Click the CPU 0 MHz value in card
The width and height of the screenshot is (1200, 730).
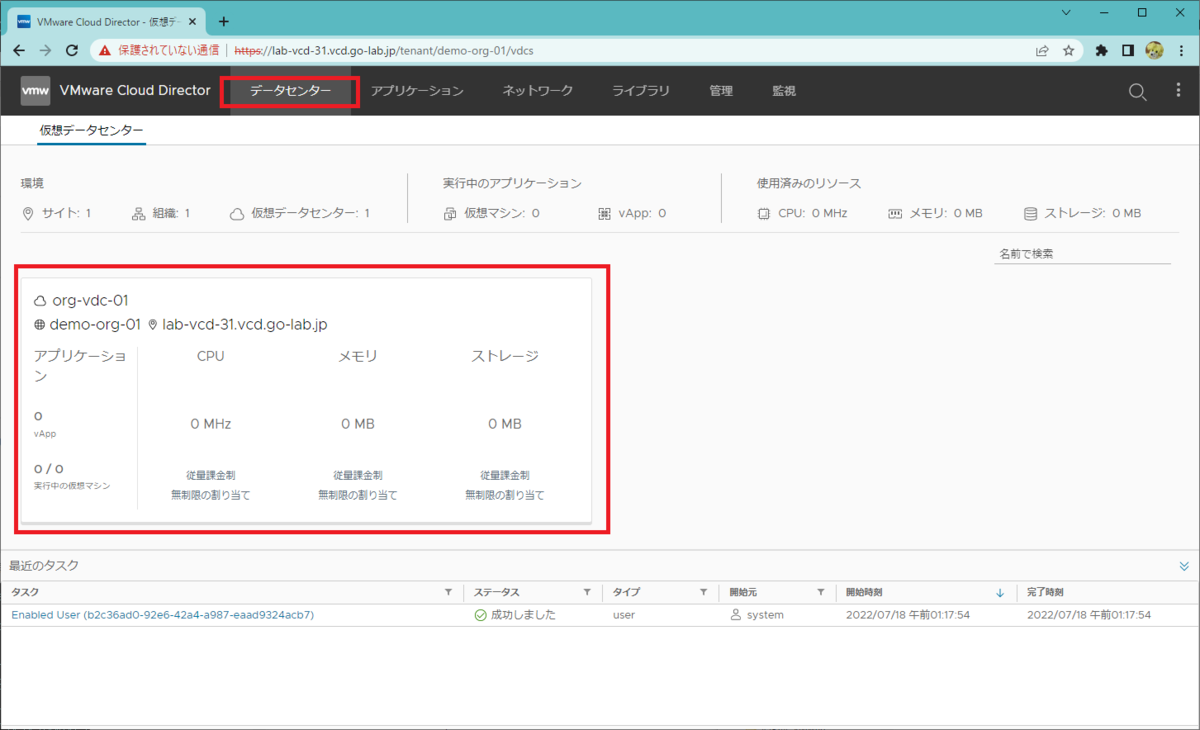[211, 424]
